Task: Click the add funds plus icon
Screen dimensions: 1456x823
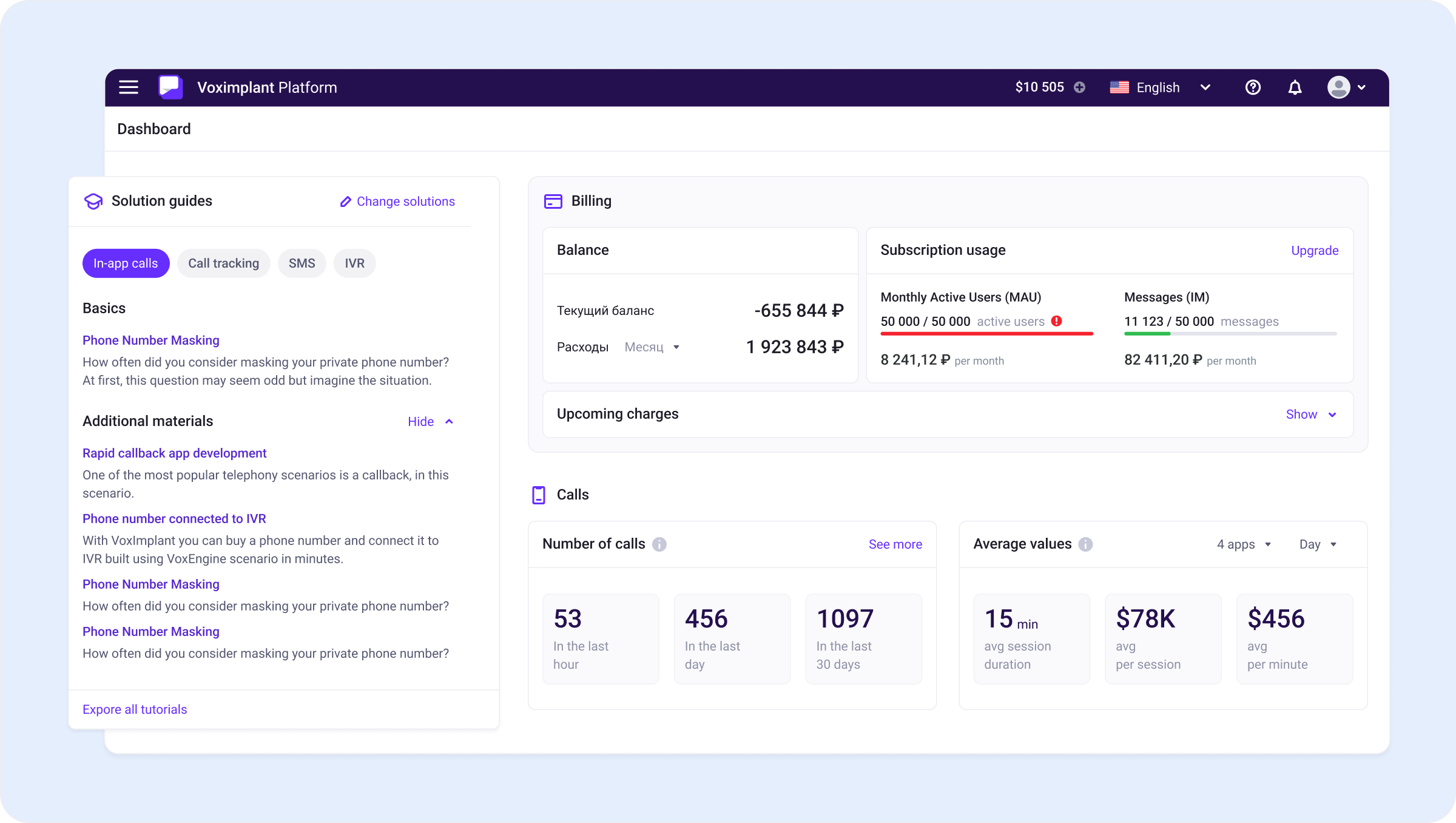Action: point(1079,87)
